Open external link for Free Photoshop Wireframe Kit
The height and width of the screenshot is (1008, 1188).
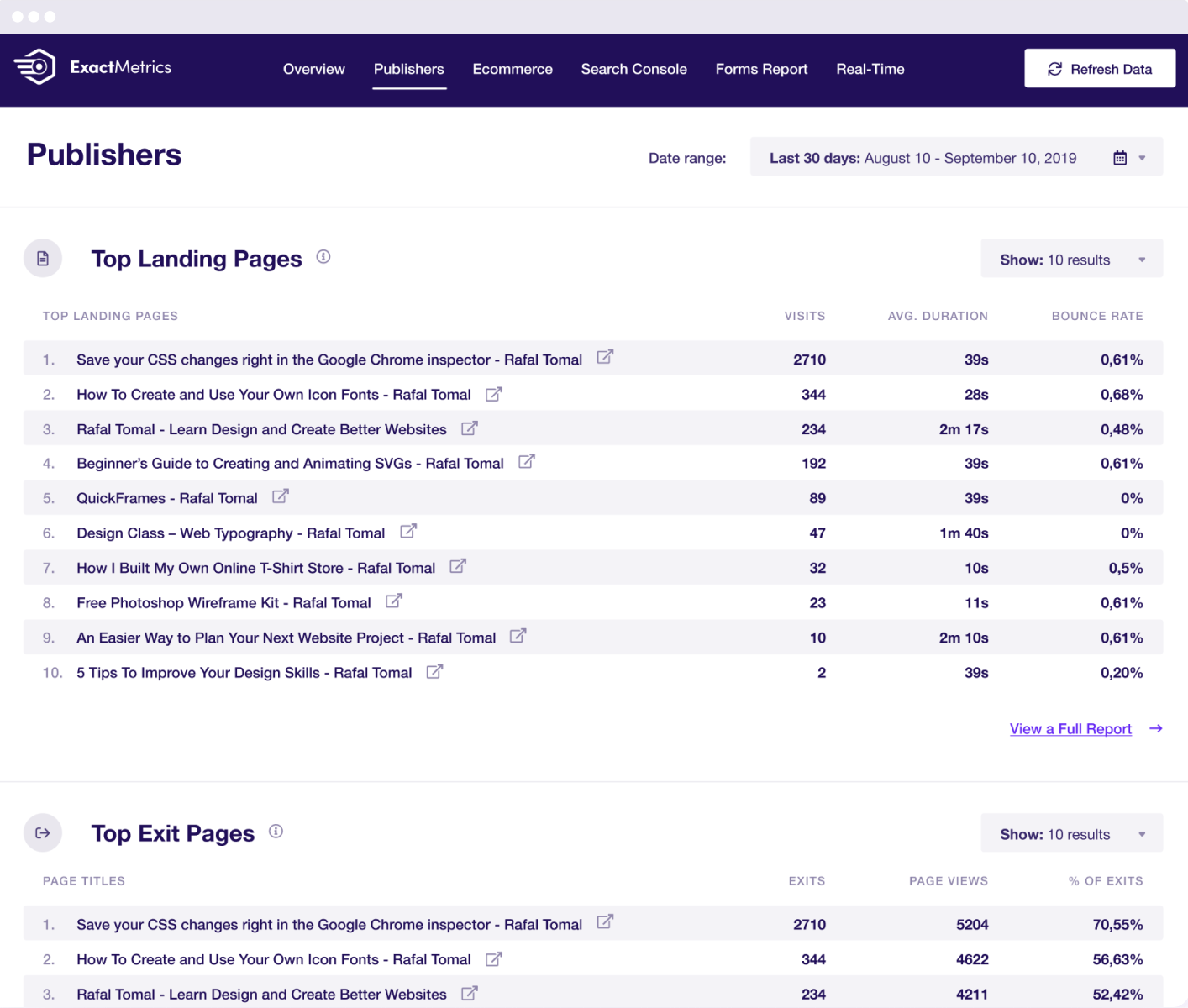pyautogui.click(x=392, y=601)
